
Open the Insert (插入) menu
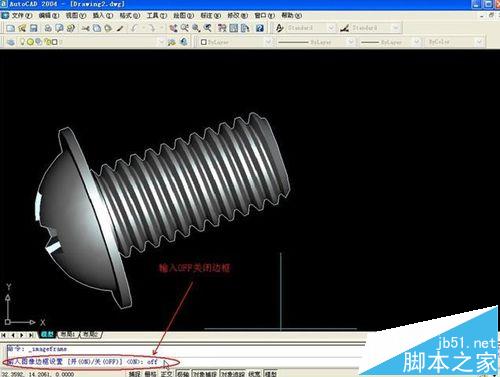pyautogui.click(x=103, y=15)
